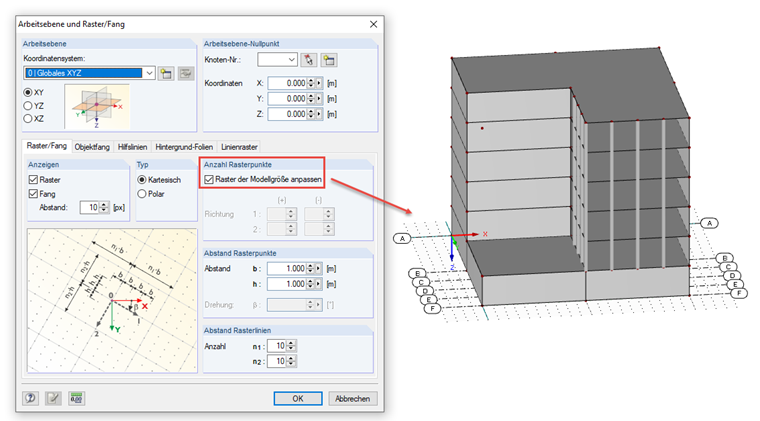Click the Abstand h spinner arrows
The image size is (760, 421).
click(311, 284)
